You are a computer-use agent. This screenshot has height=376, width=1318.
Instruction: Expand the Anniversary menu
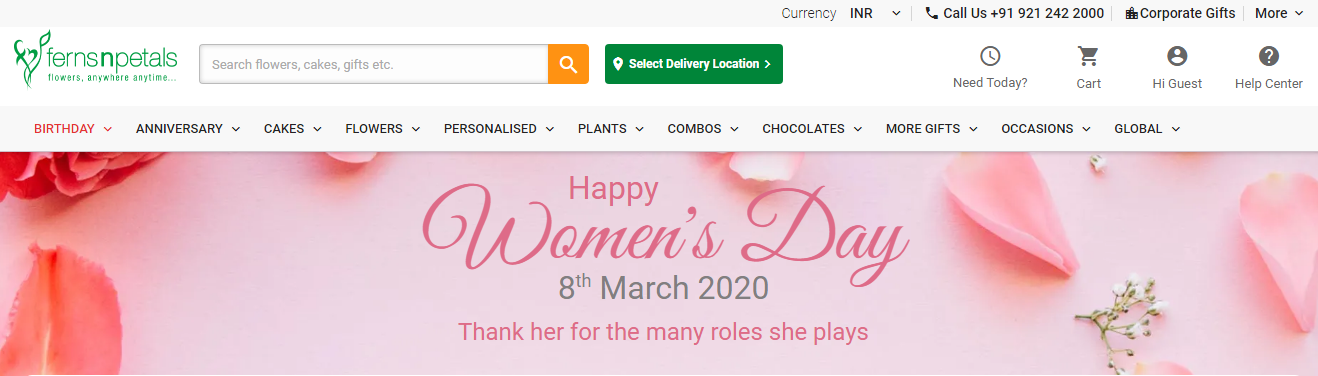188,129
